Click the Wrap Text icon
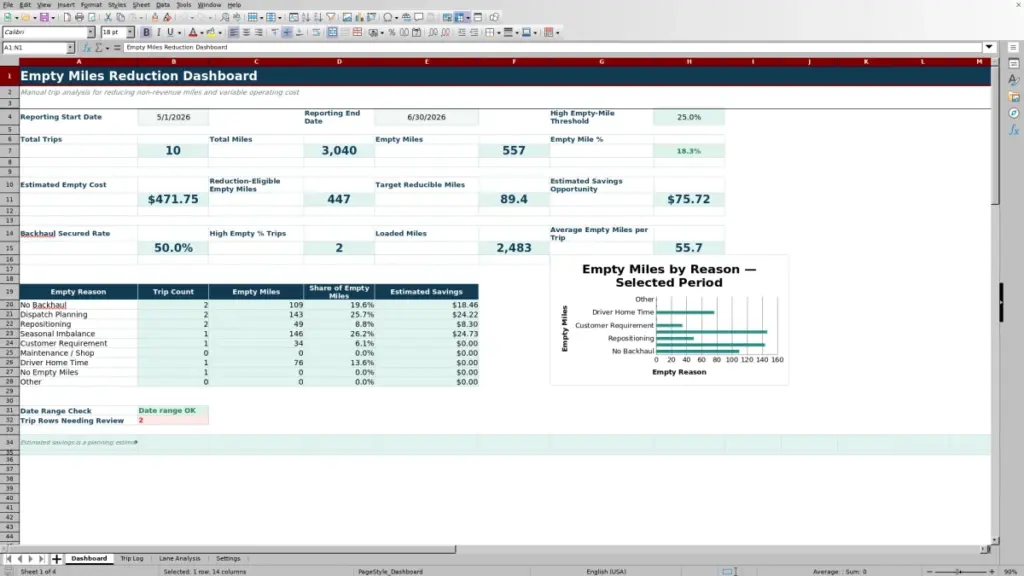 pyautogui.click(x=316, y=32)
